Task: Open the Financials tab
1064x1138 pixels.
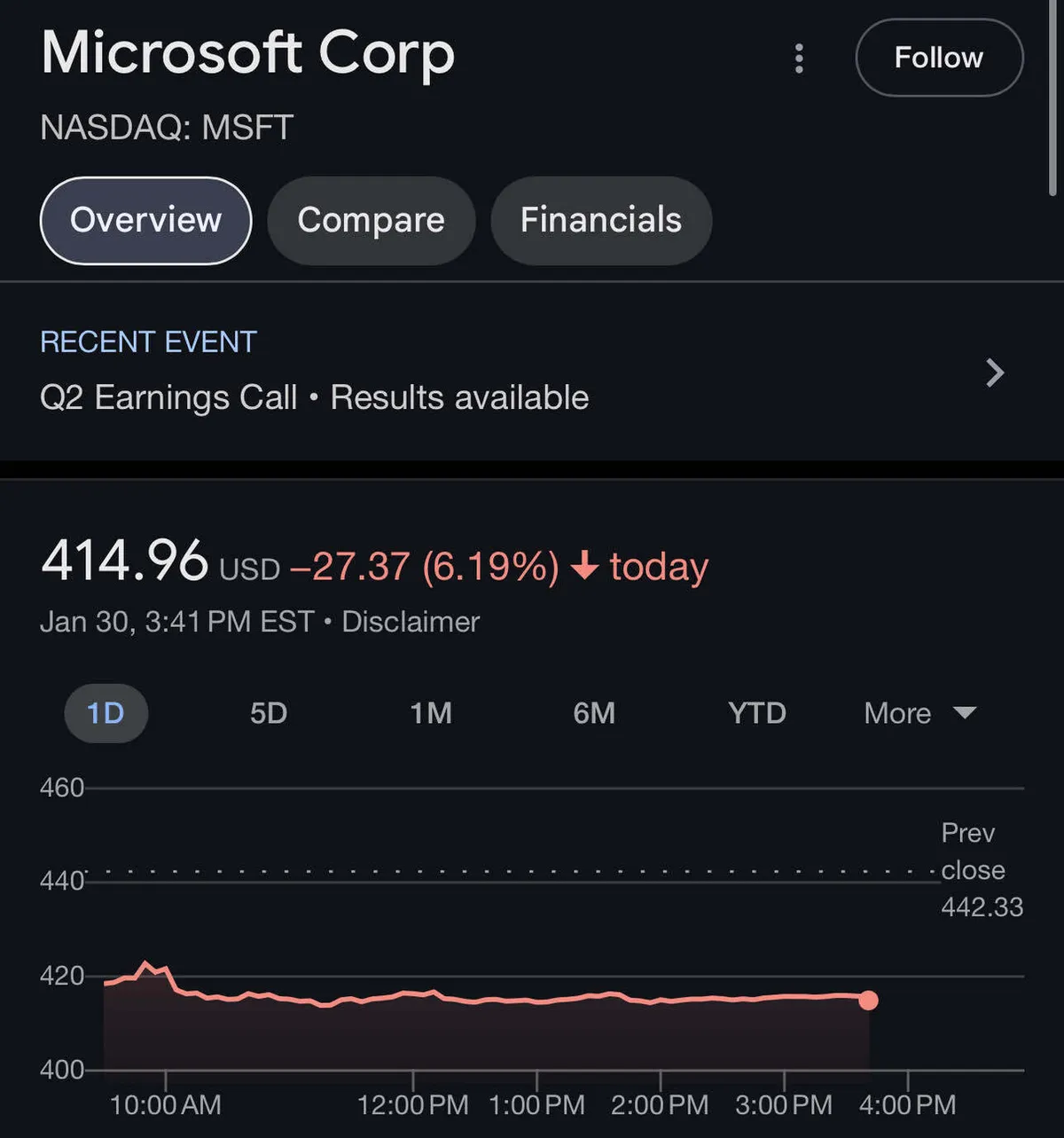Action: [601, 220]
